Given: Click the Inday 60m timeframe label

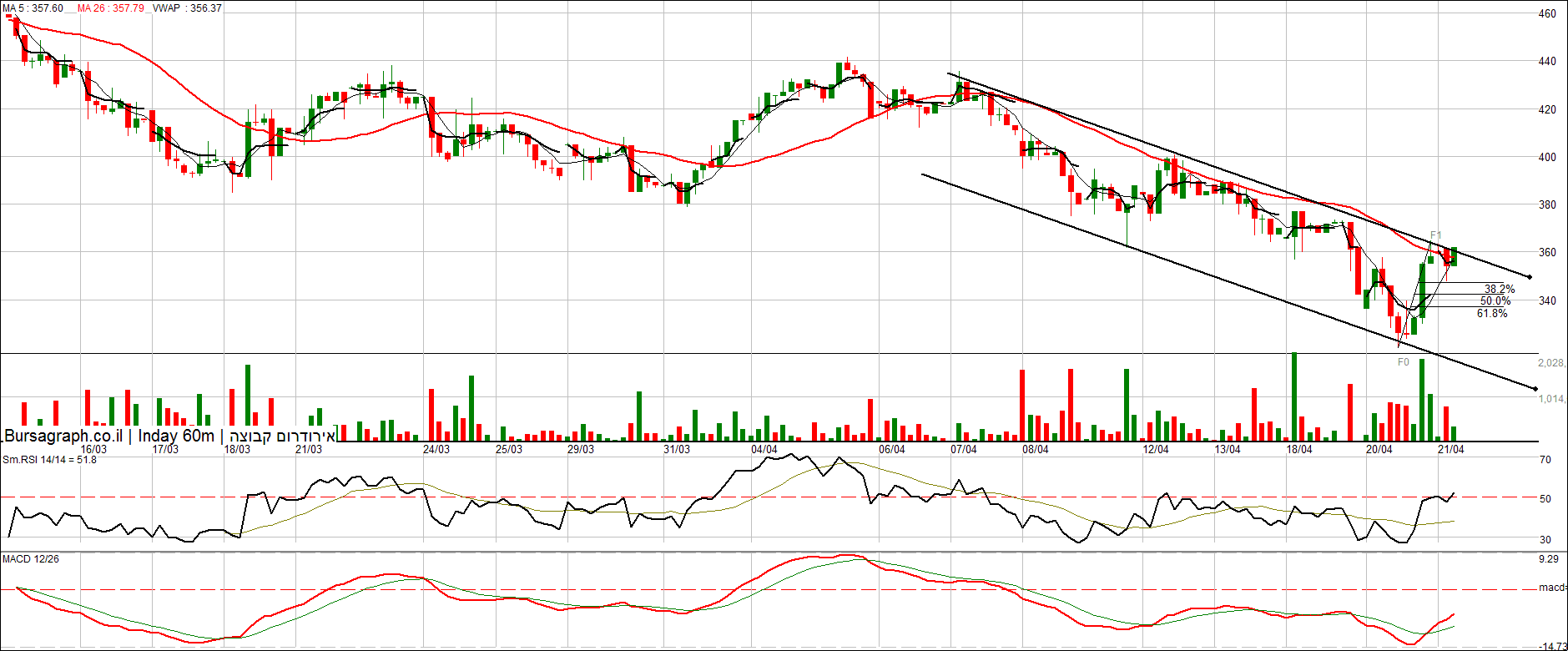Looking at the screenshot, I should coord(176,436).
